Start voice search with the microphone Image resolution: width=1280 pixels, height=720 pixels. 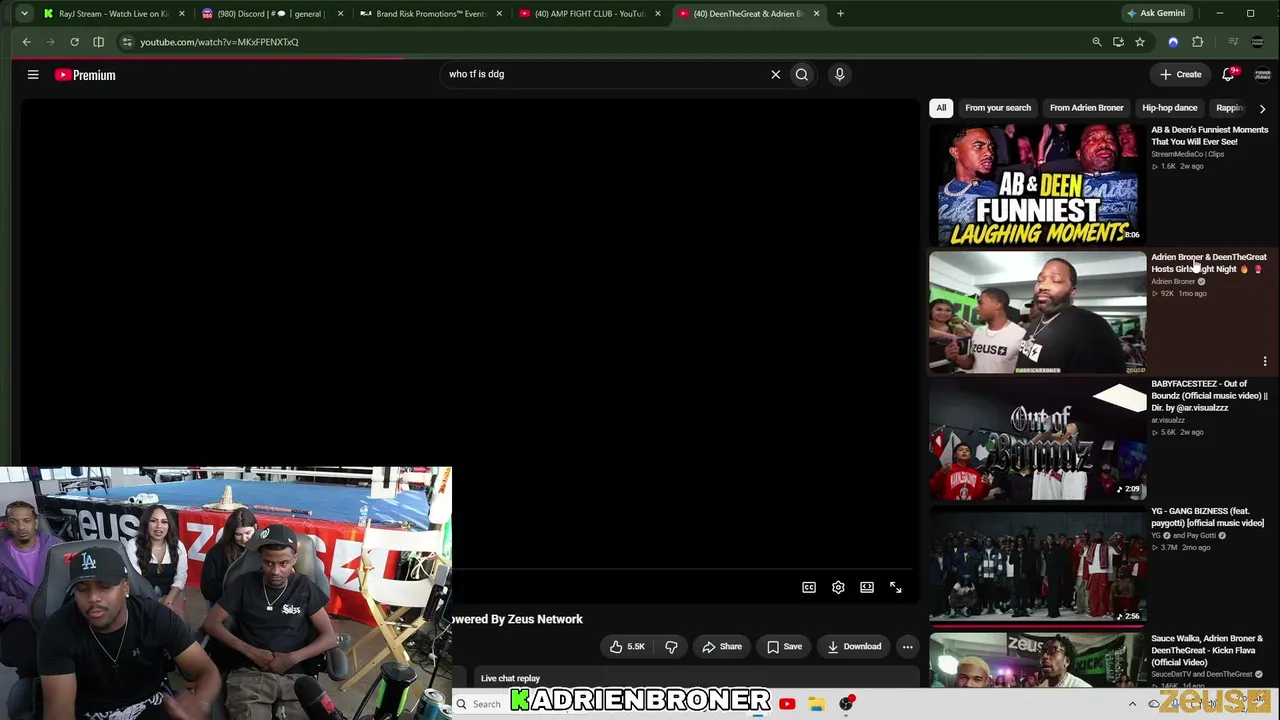point(840,74)
